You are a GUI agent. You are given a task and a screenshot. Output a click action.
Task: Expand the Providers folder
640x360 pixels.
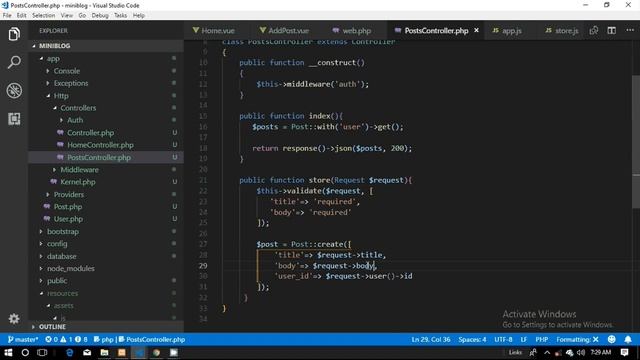(x=48, y=194)
